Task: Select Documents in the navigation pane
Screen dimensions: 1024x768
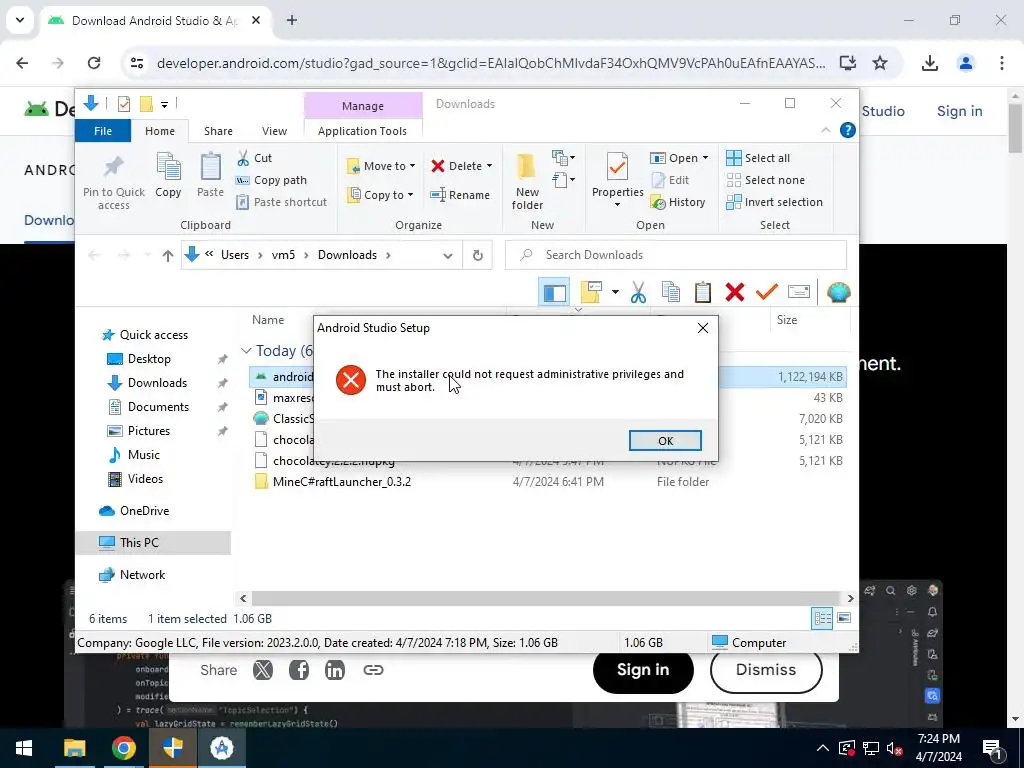Action: point(158,407)
